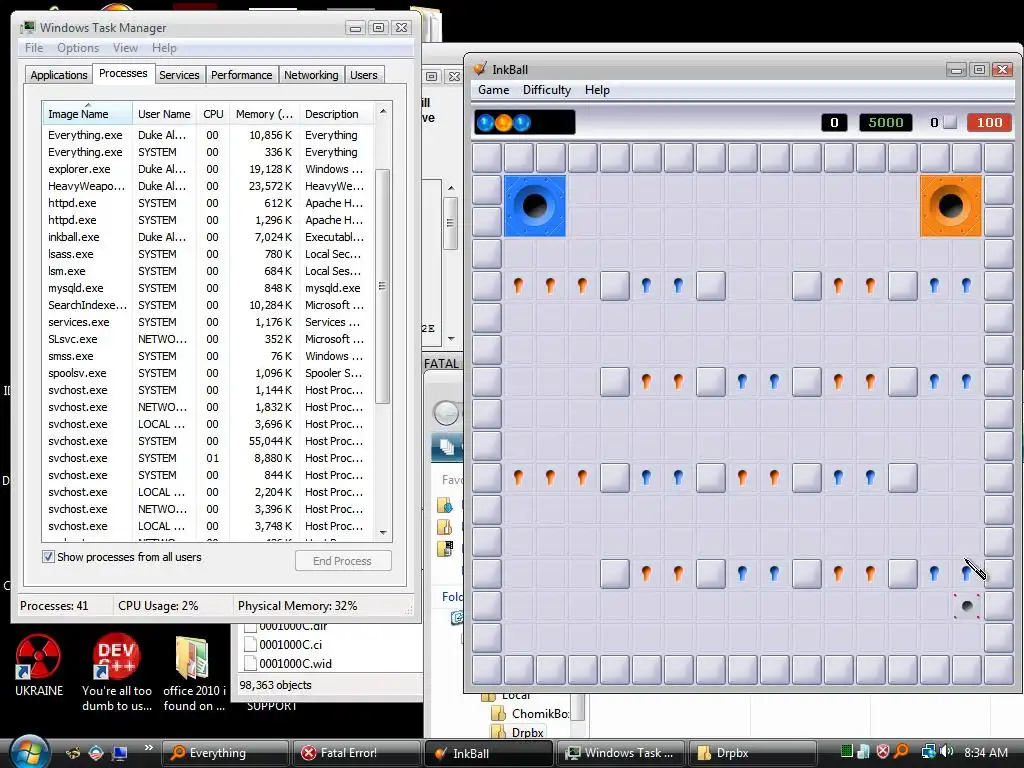
Task: Select the HeavyWeapo... process row
Action: [x=208, y=186]
